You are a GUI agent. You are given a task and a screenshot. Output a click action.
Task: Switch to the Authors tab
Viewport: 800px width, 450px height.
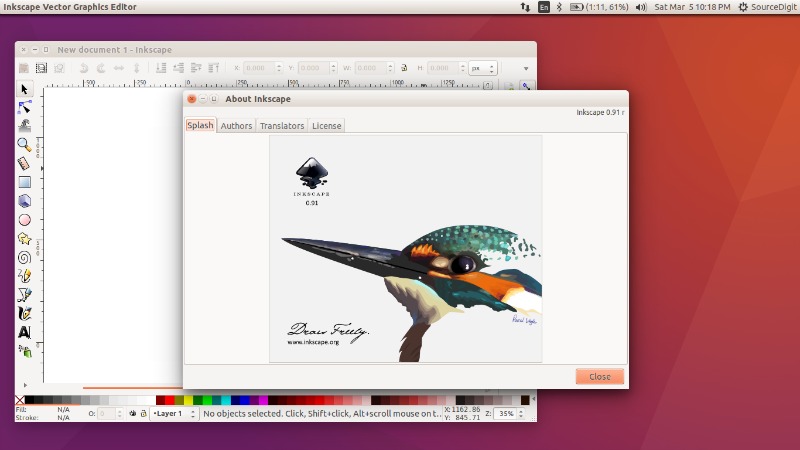[236, 126]
